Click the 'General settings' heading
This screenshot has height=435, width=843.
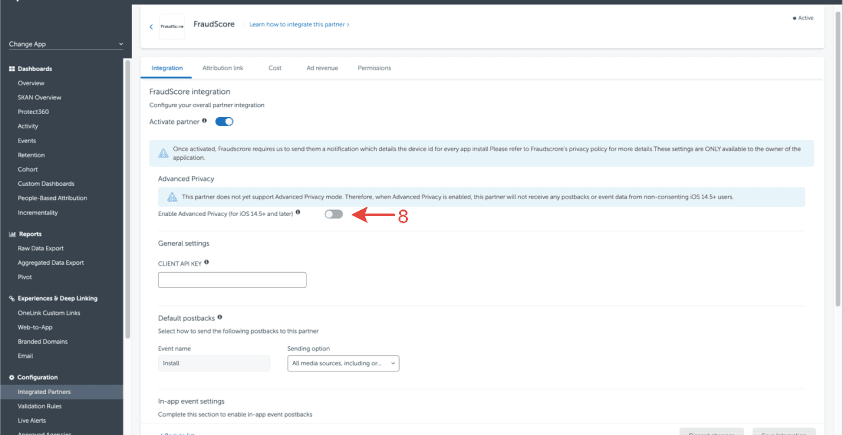(x=183, y=243)
